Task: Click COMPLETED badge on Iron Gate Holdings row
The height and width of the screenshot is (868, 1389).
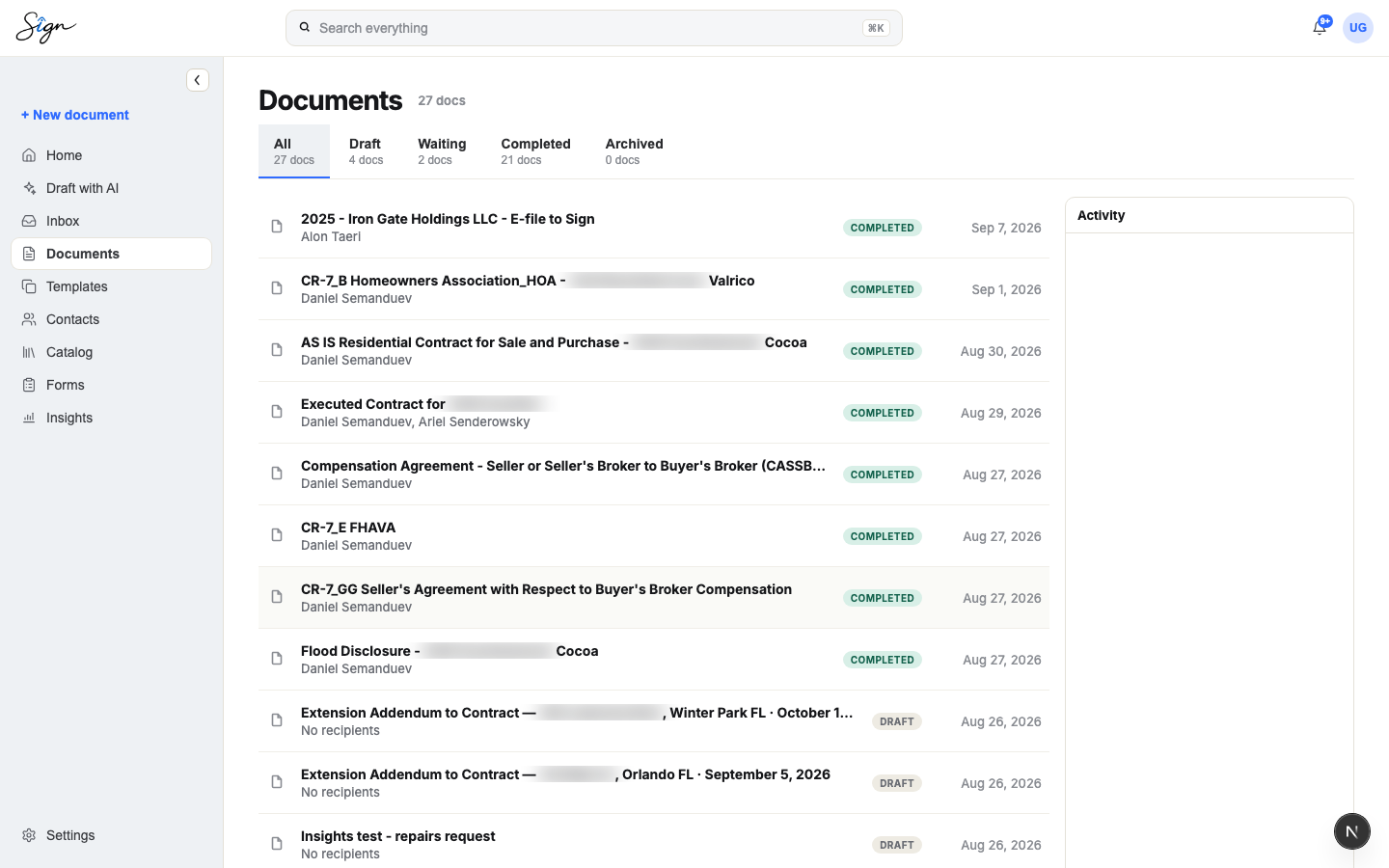Action: [883, 228]
